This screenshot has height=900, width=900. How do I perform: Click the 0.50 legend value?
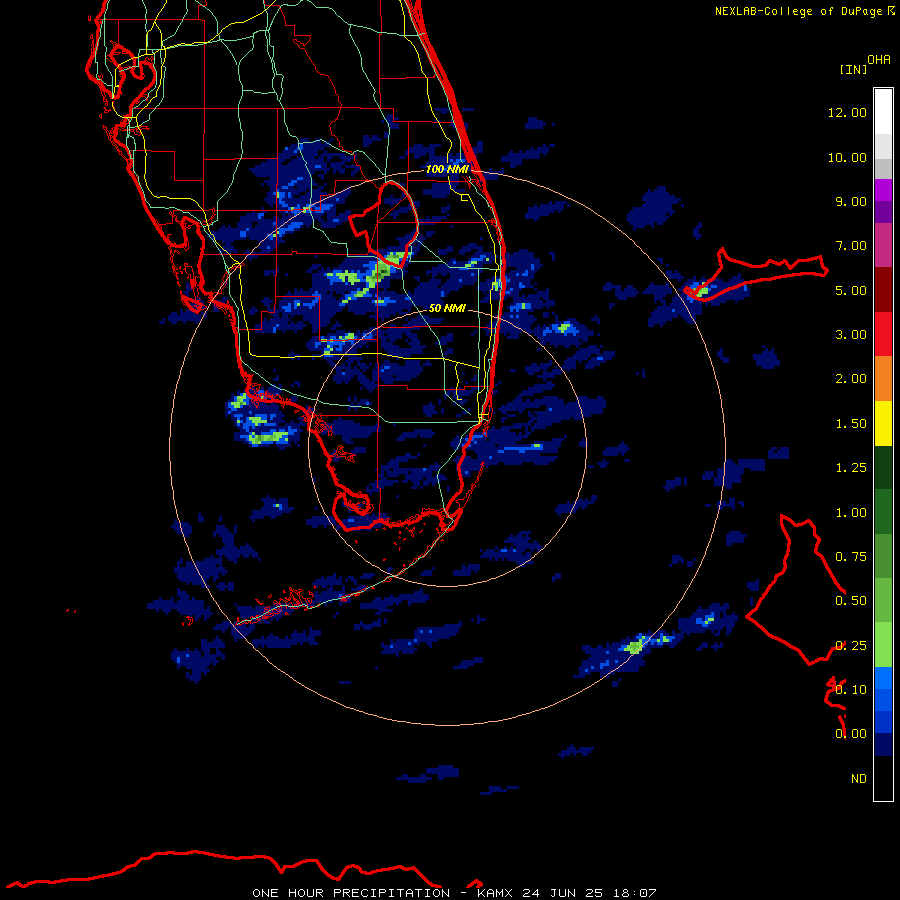[851, 601]
